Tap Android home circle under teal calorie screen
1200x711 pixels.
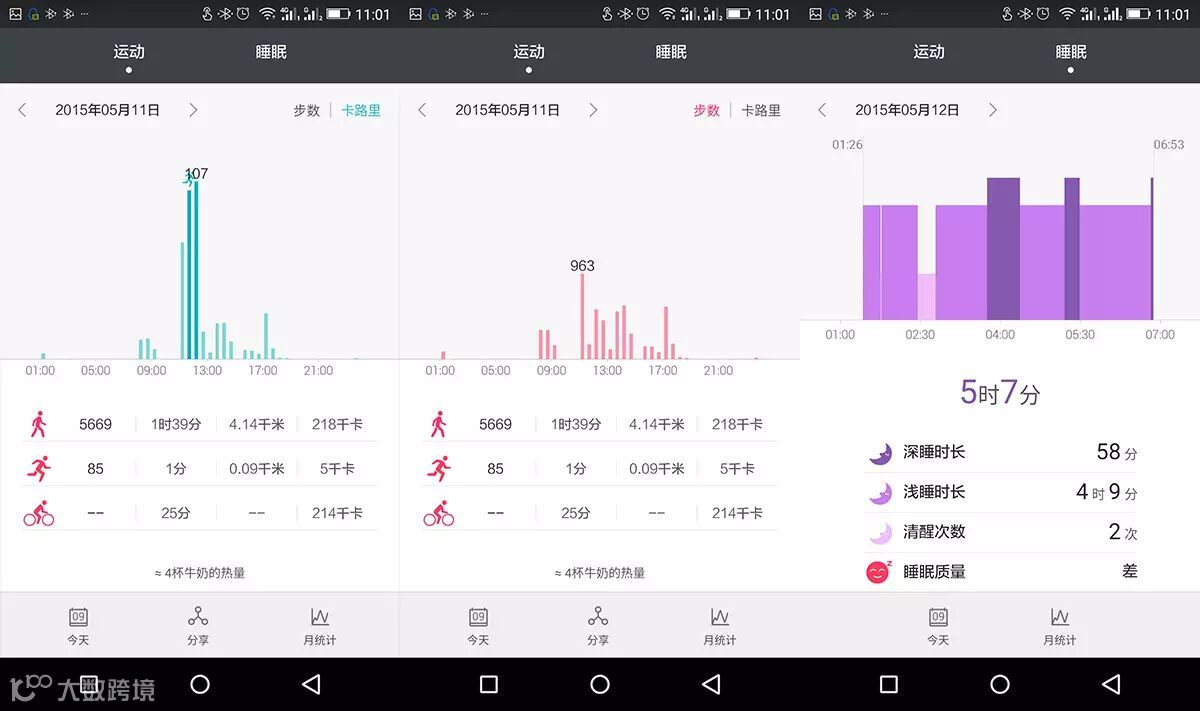pos(200,684)
